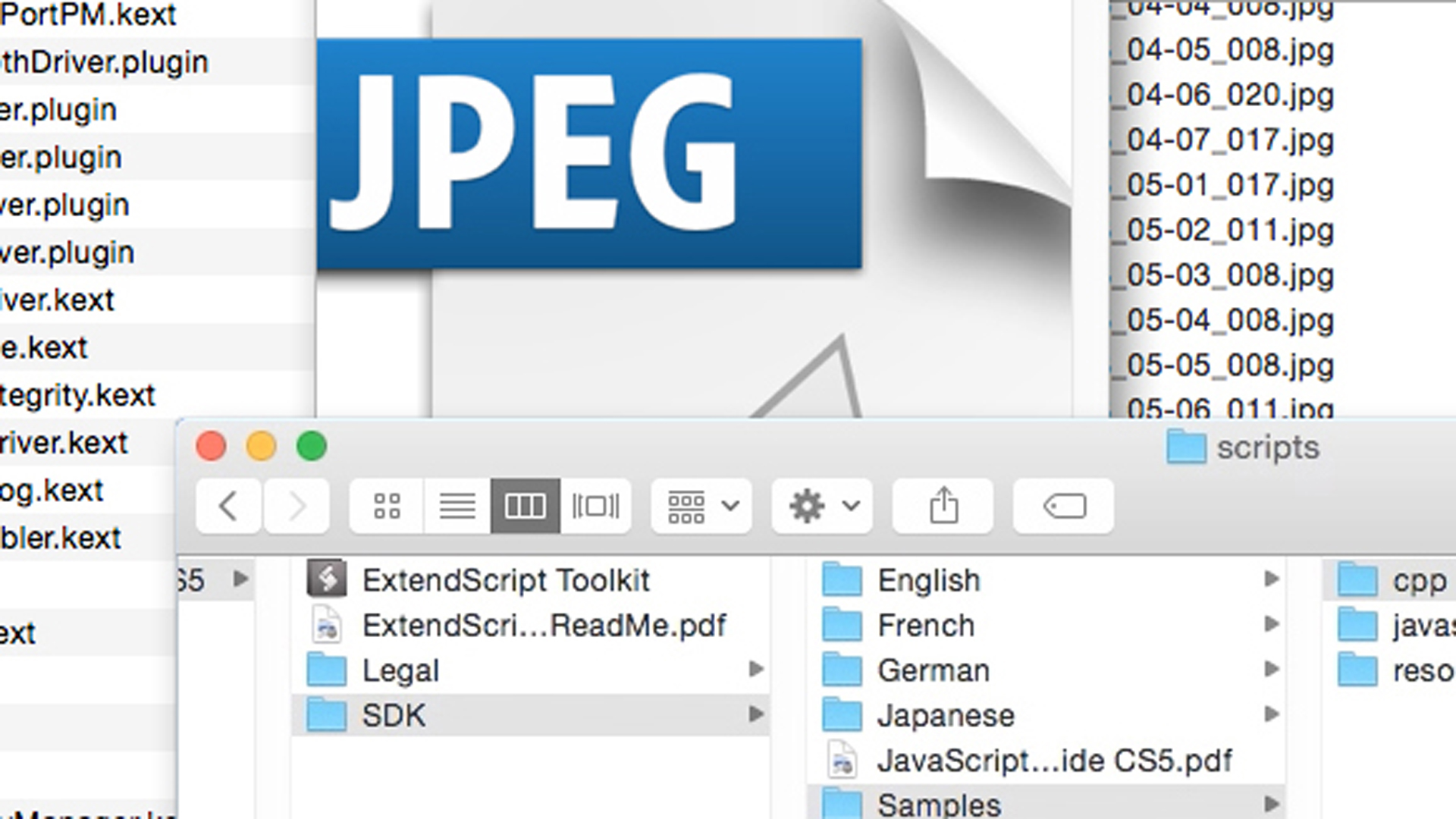Go back with the left chevron

click(228, 506)
